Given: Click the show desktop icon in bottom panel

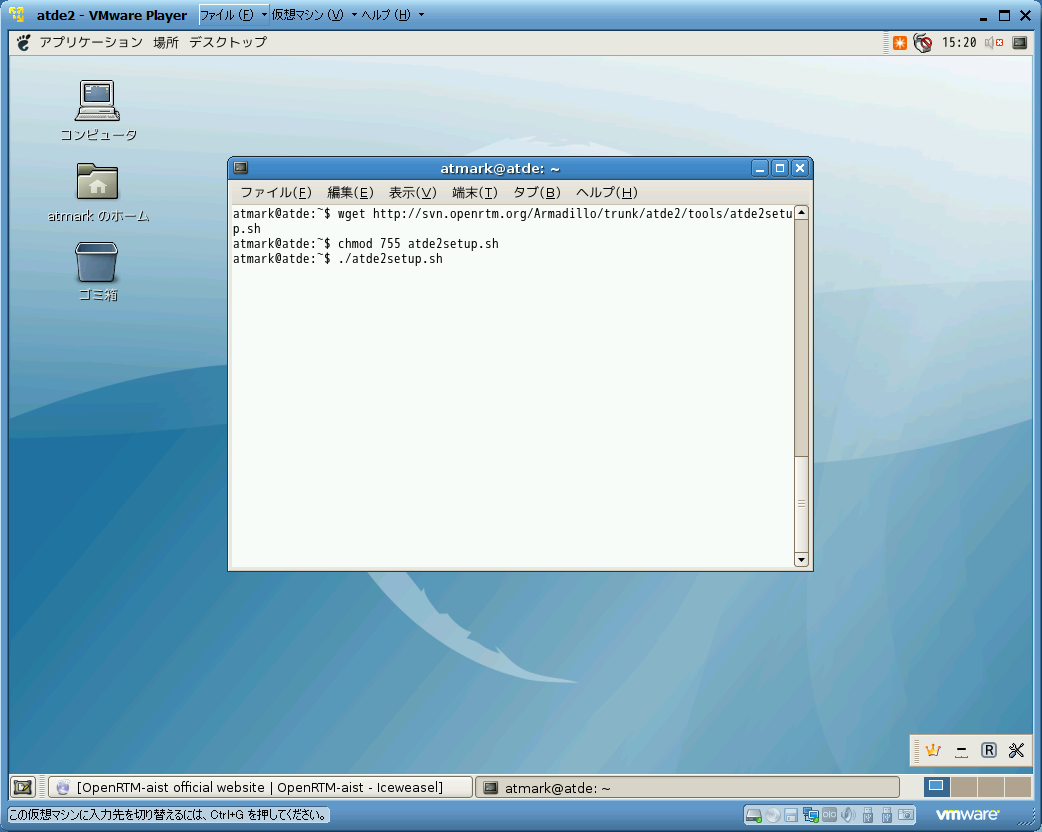Looking at the screenshot, I should pyautogui.click(x=23, y=787).
